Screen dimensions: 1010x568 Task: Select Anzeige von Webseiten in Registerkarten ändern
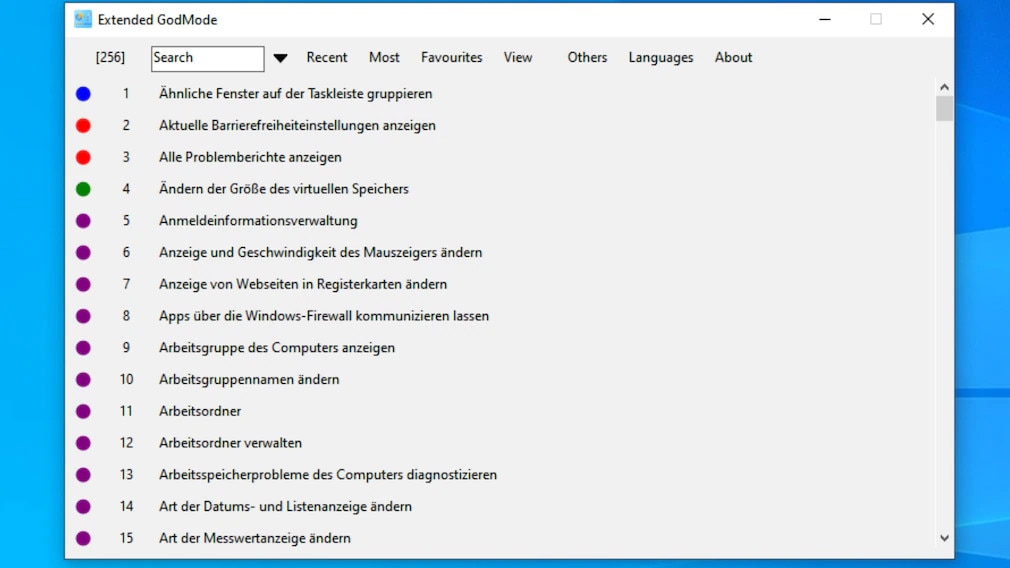coord(303,284)
